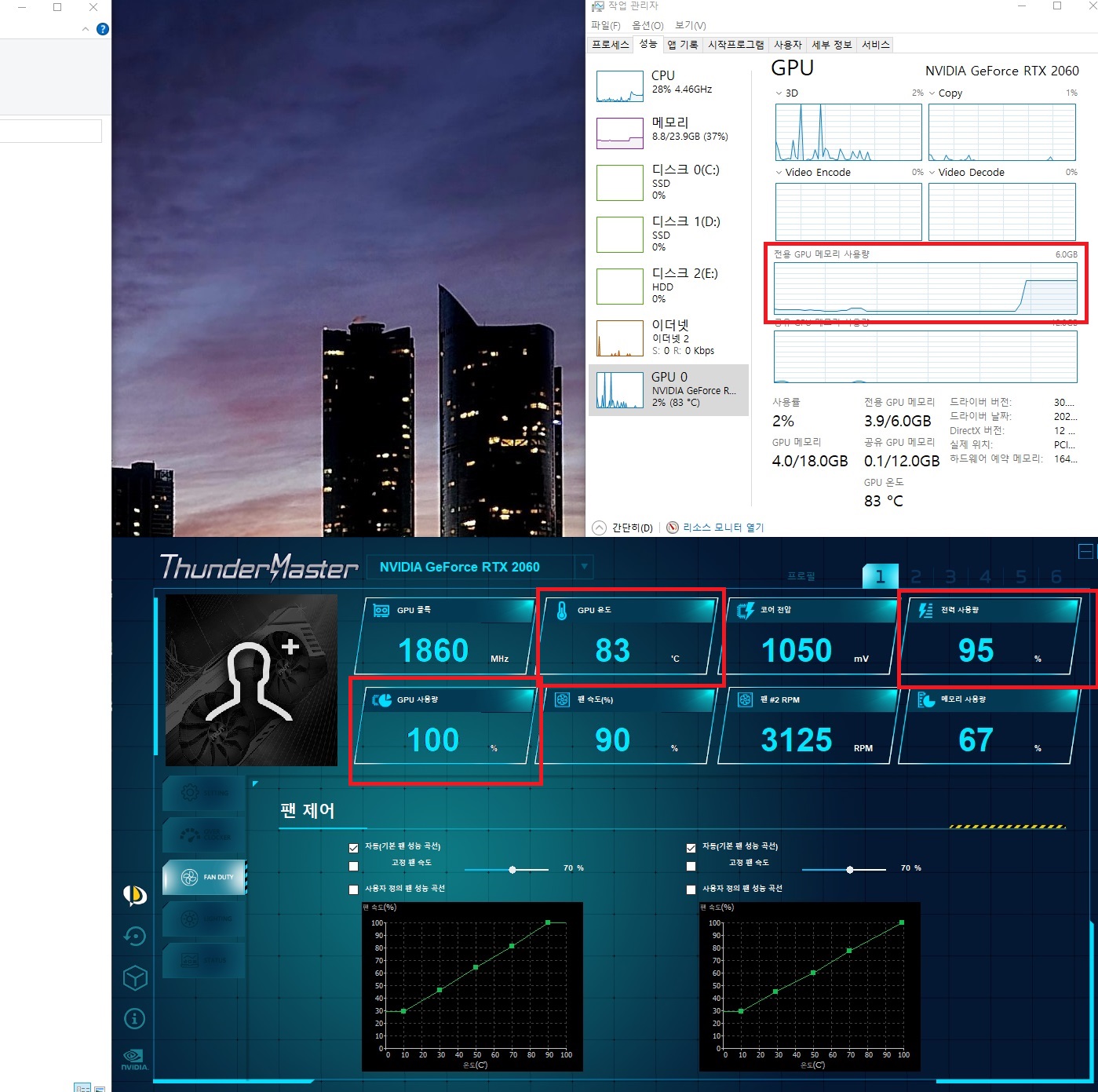Enable the left fan fixed speed checkbox

(x=353, y=867)
